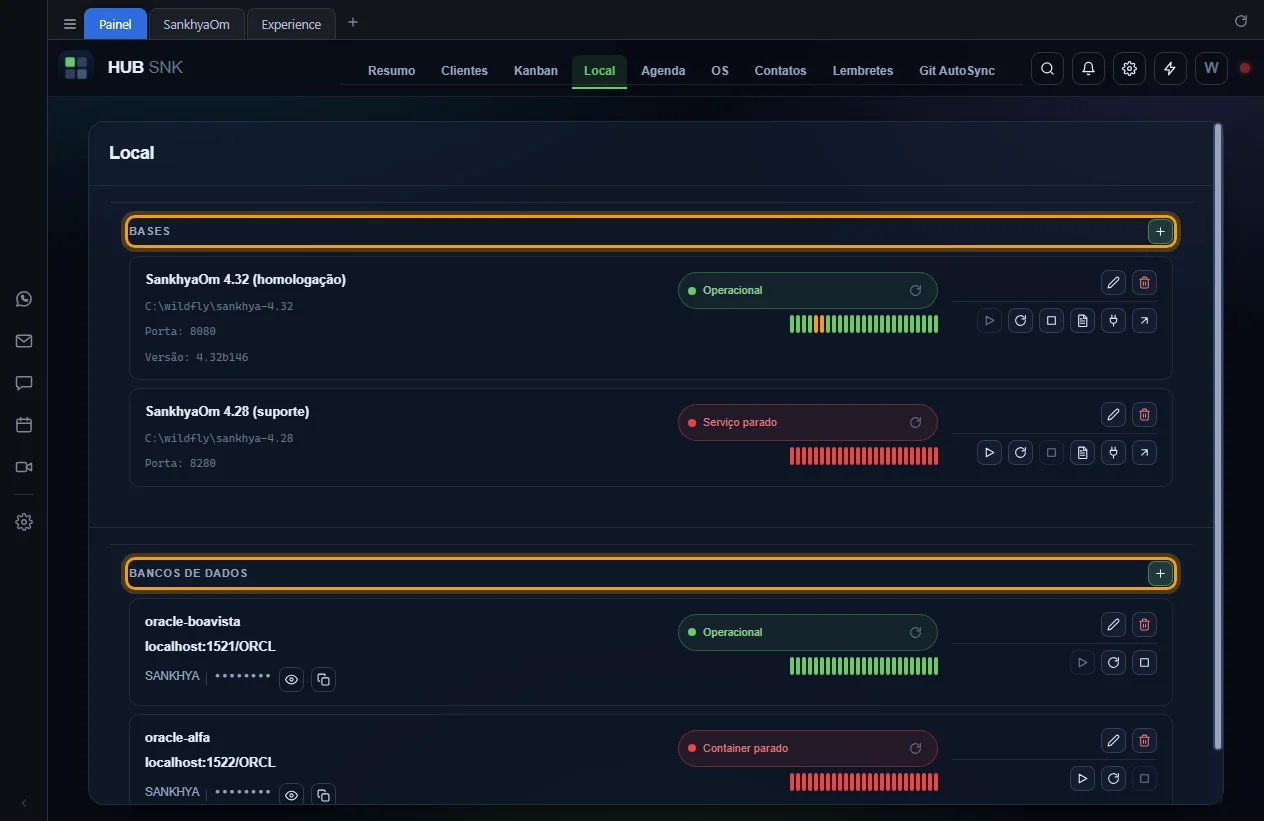Refresh the Container parado status check
1264x821 pixels.
click(915, 749)
